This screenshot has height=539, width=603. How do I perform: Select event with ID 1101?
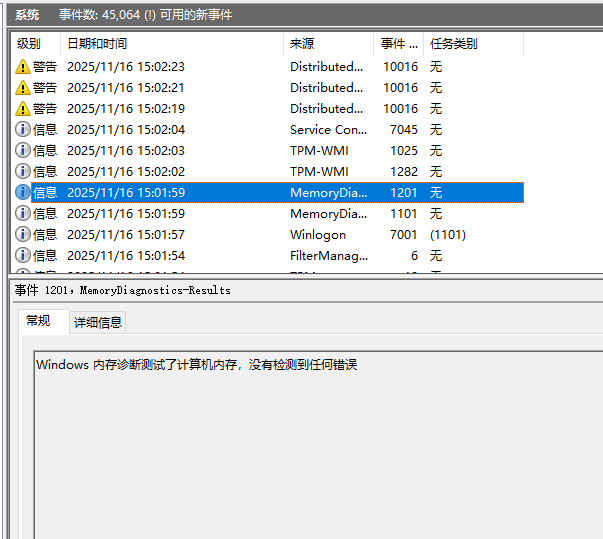(x=269, y=213)
